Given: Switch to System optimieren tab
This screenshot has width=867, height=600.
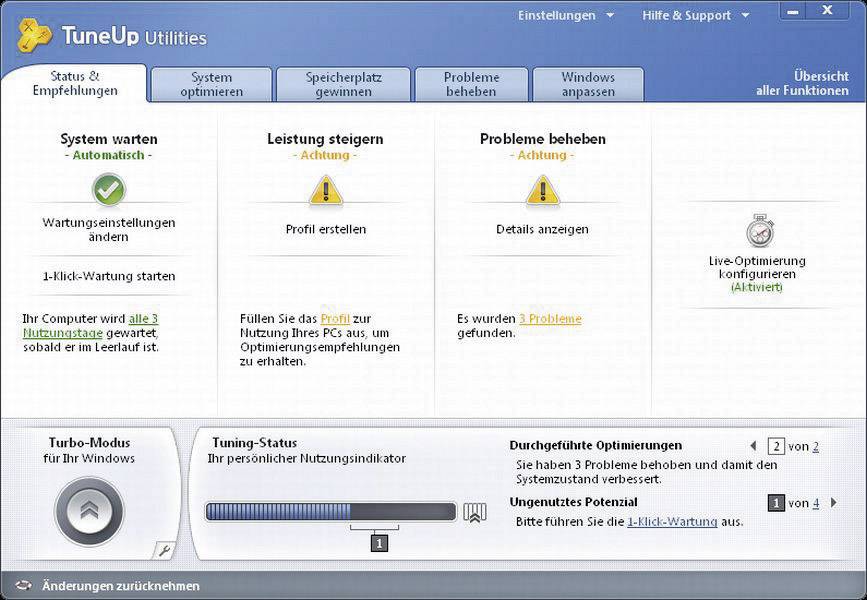Looking at the screenshot, I should point(211,85).
